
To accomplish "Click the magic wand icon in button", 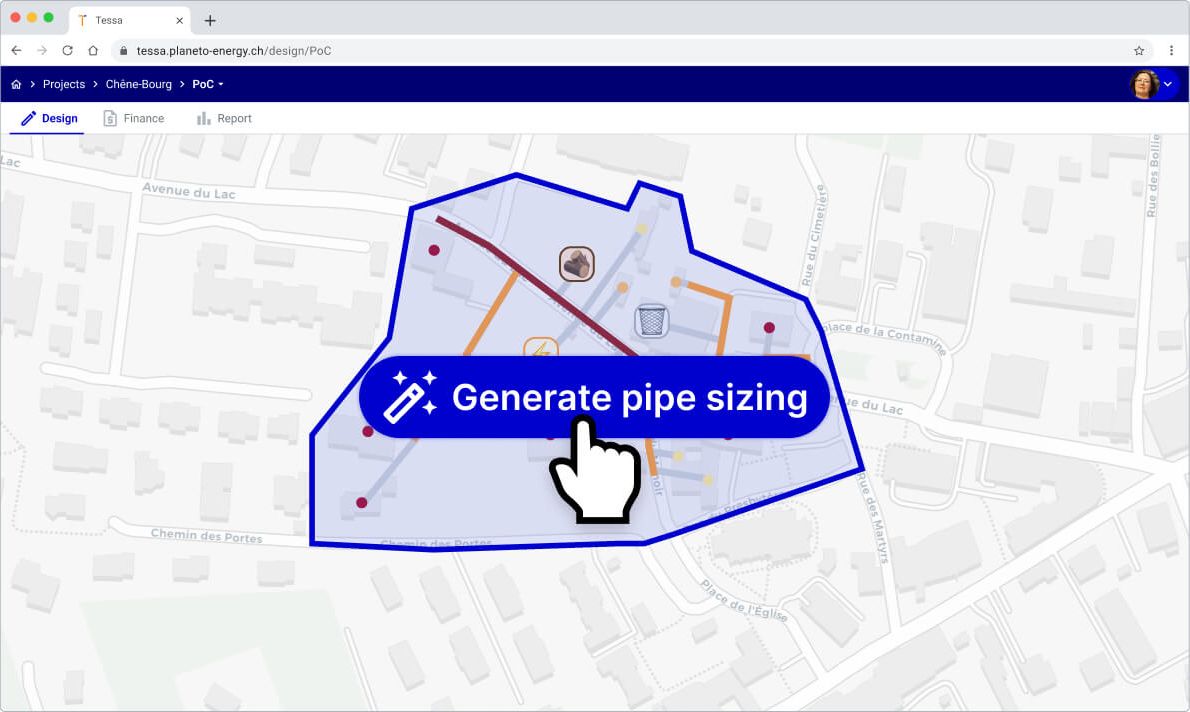I will [411, 396].
